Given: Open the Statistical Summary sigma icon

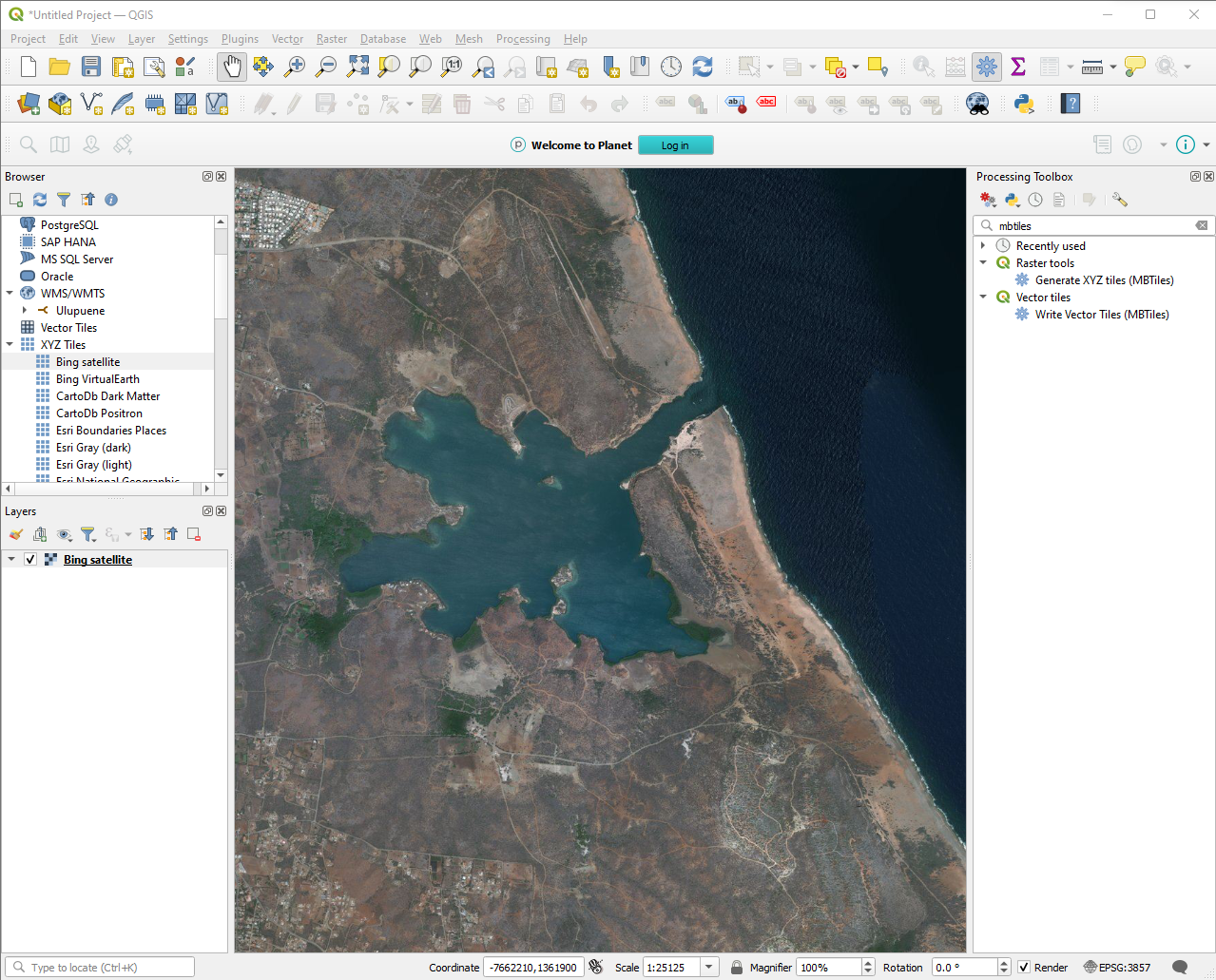Looking at the screenshot, I should [x=1018, y=67].
